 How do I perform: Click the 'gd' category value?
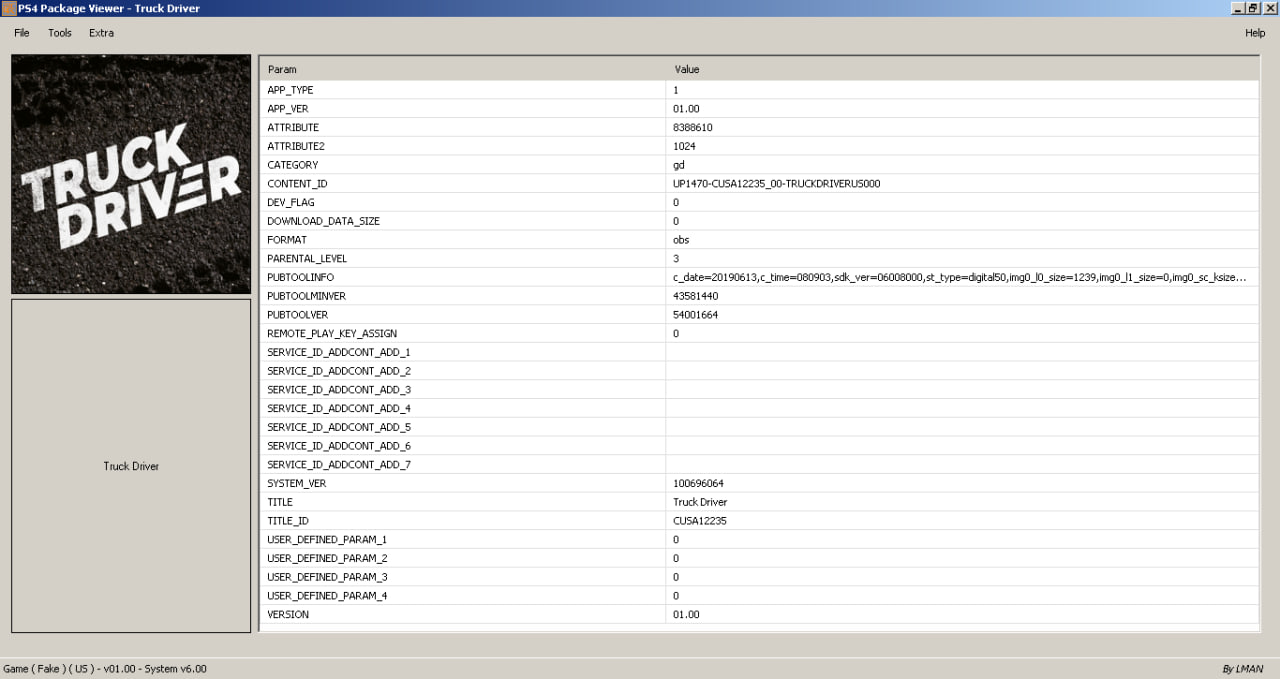[679, 165]
